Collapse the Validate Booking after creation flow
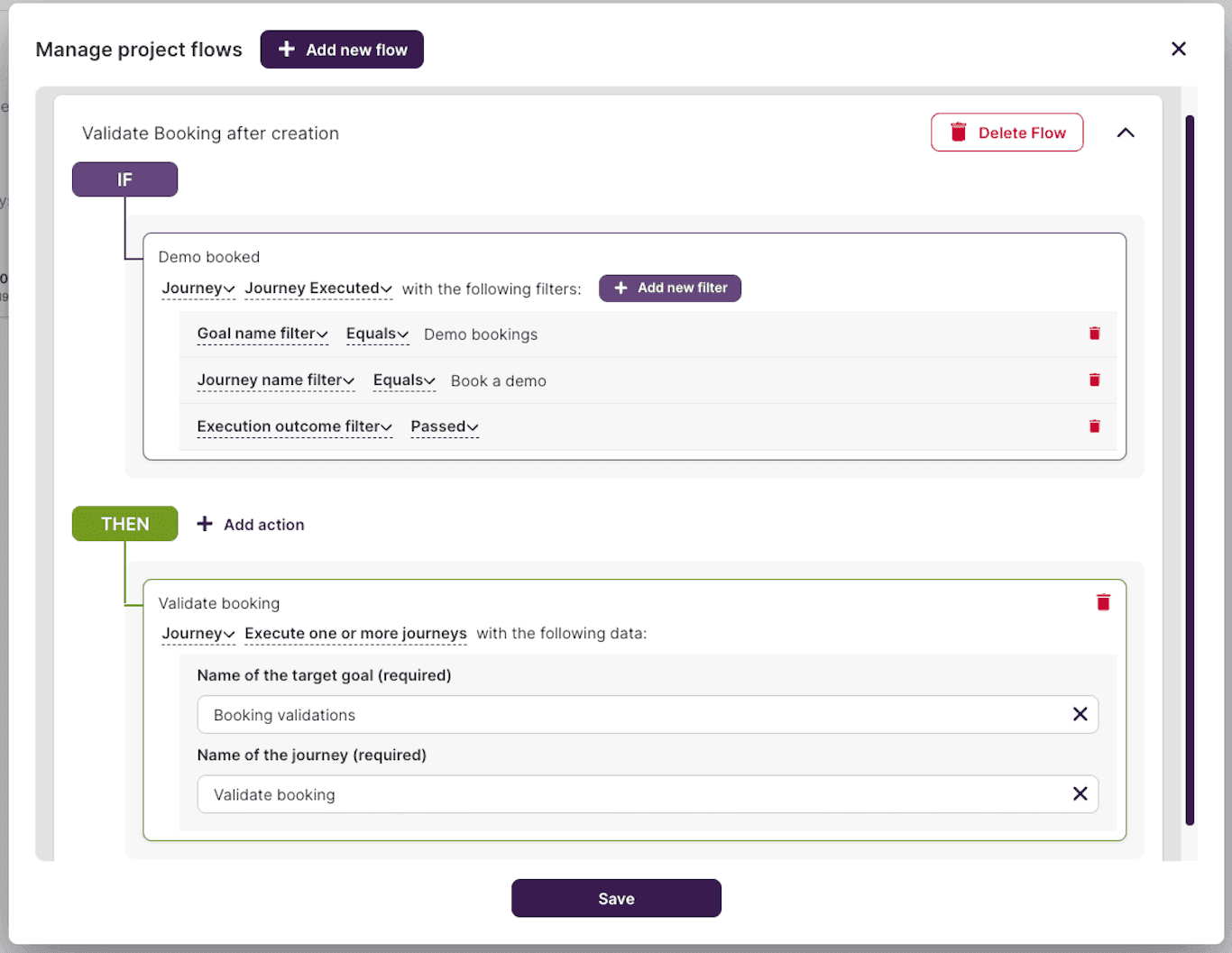 pyautogui.click(x=1126, y=132)
